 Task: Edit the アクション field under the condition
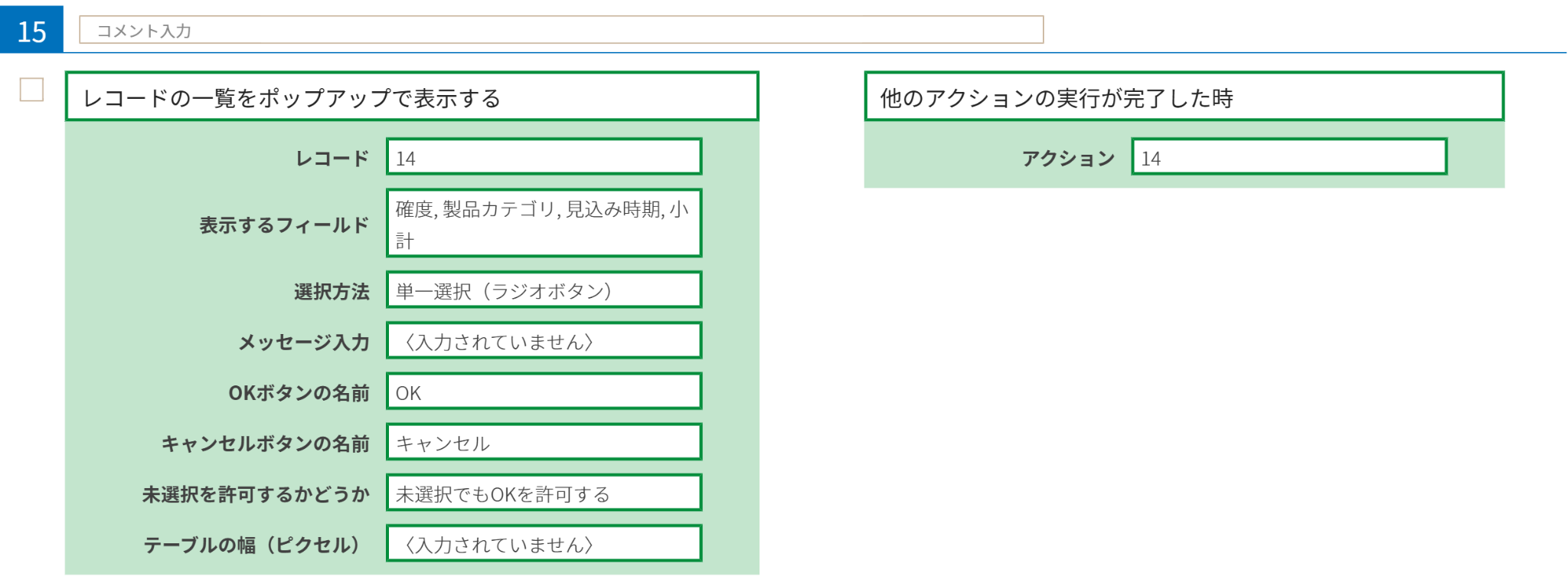pos(1289,157)
